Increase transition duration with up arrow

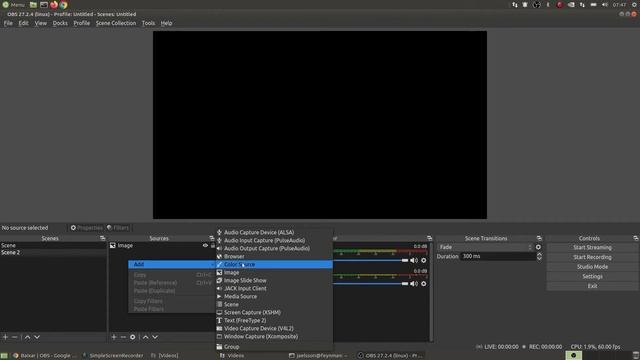(539, 254)
